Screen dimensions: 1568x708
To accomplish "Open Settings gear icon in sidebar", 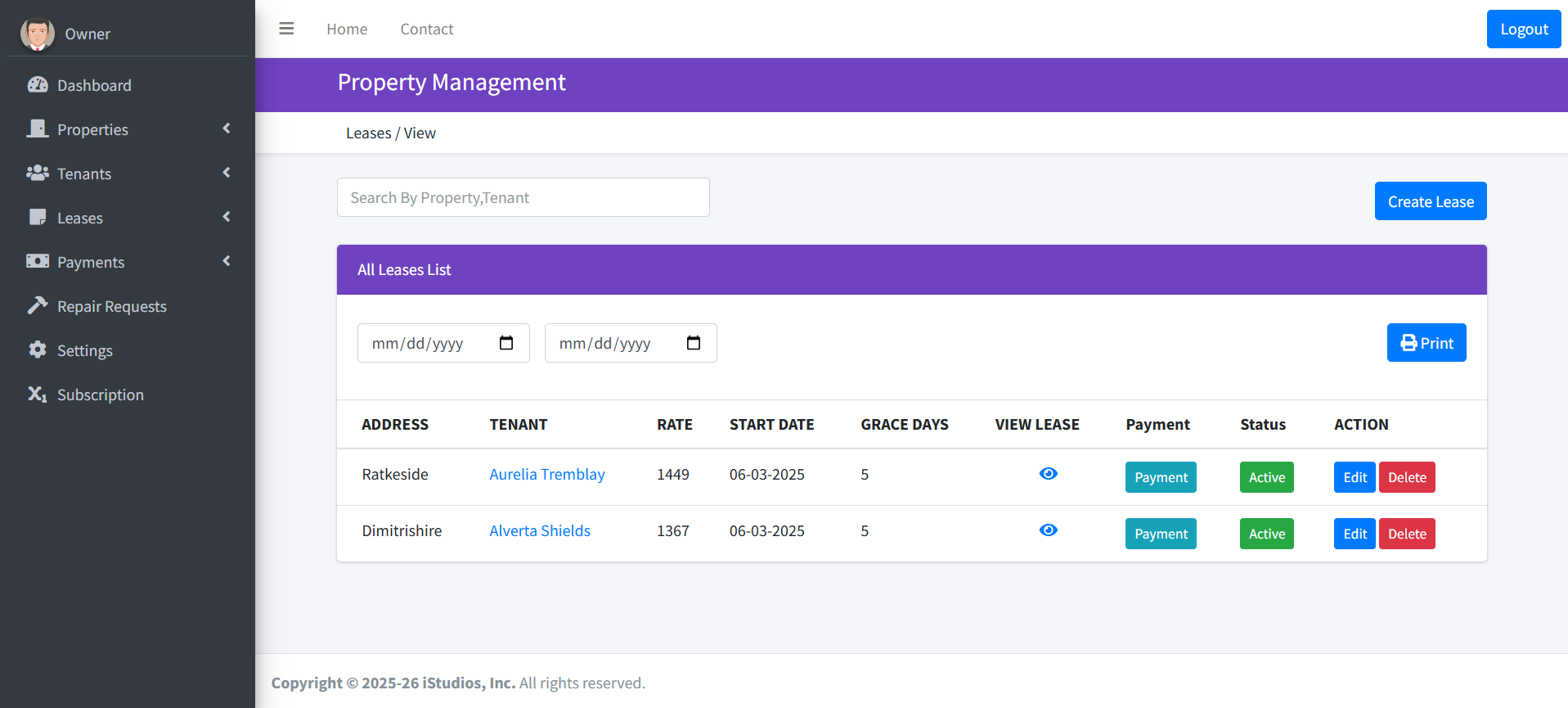I will point(38,350).
